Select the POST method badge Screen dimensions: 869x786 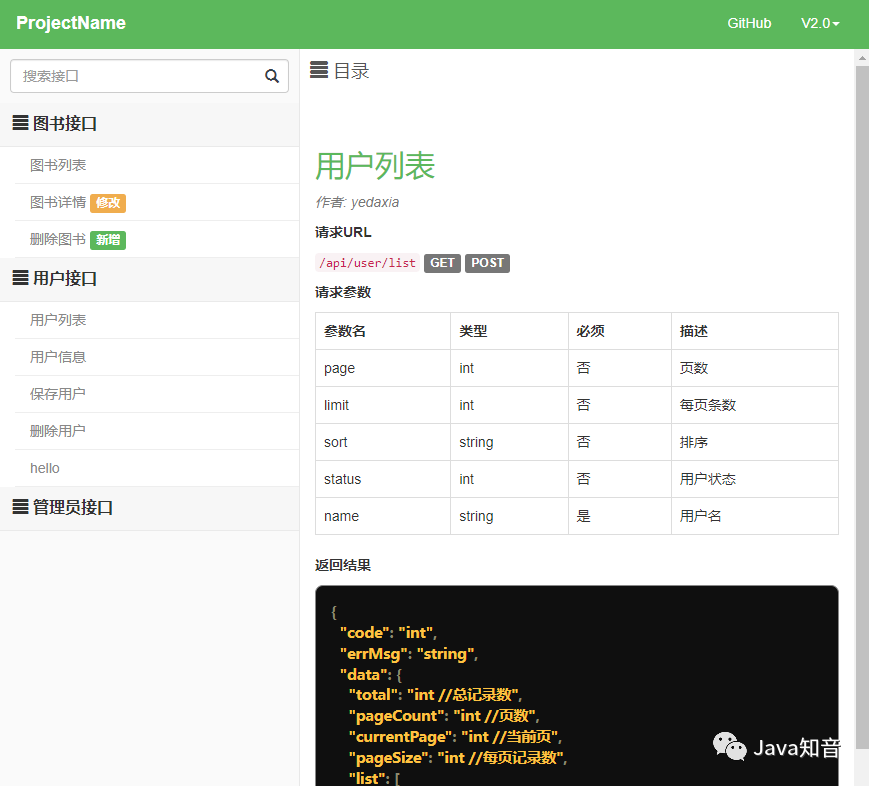coord(487,263)
